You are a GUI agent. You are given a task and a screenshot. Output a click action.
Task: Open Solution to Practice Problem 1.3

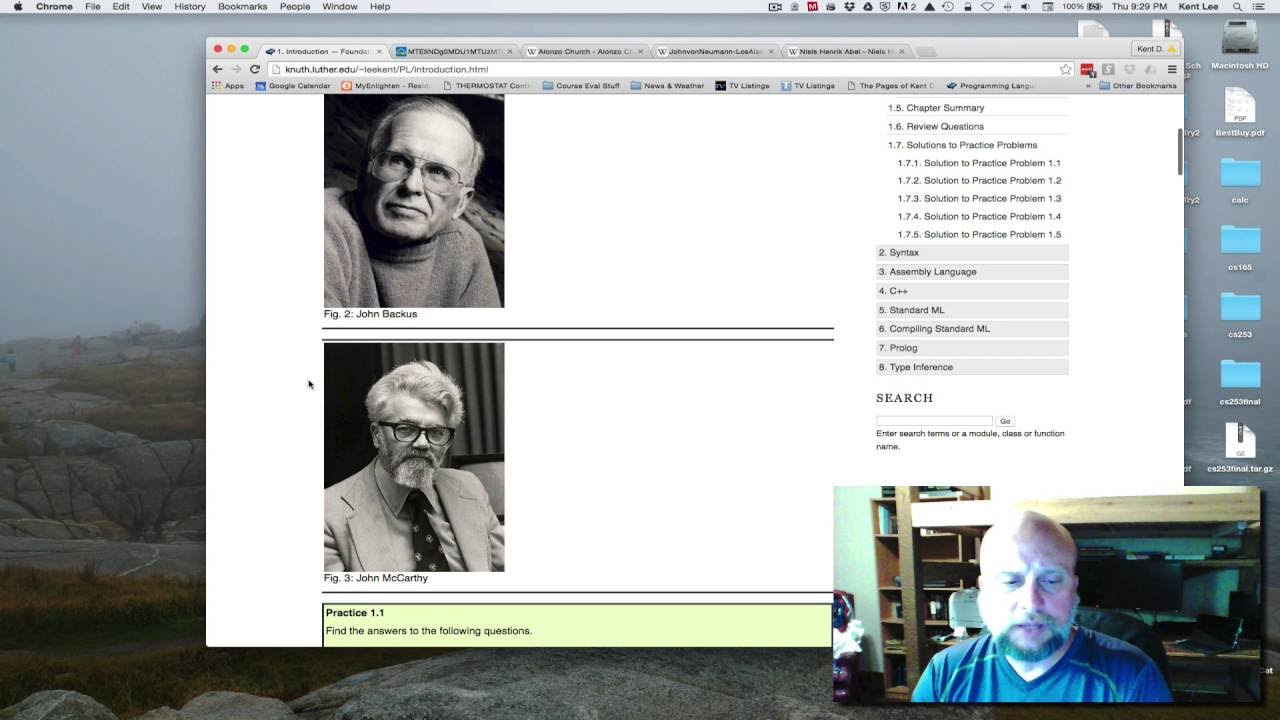pos(979,199)
